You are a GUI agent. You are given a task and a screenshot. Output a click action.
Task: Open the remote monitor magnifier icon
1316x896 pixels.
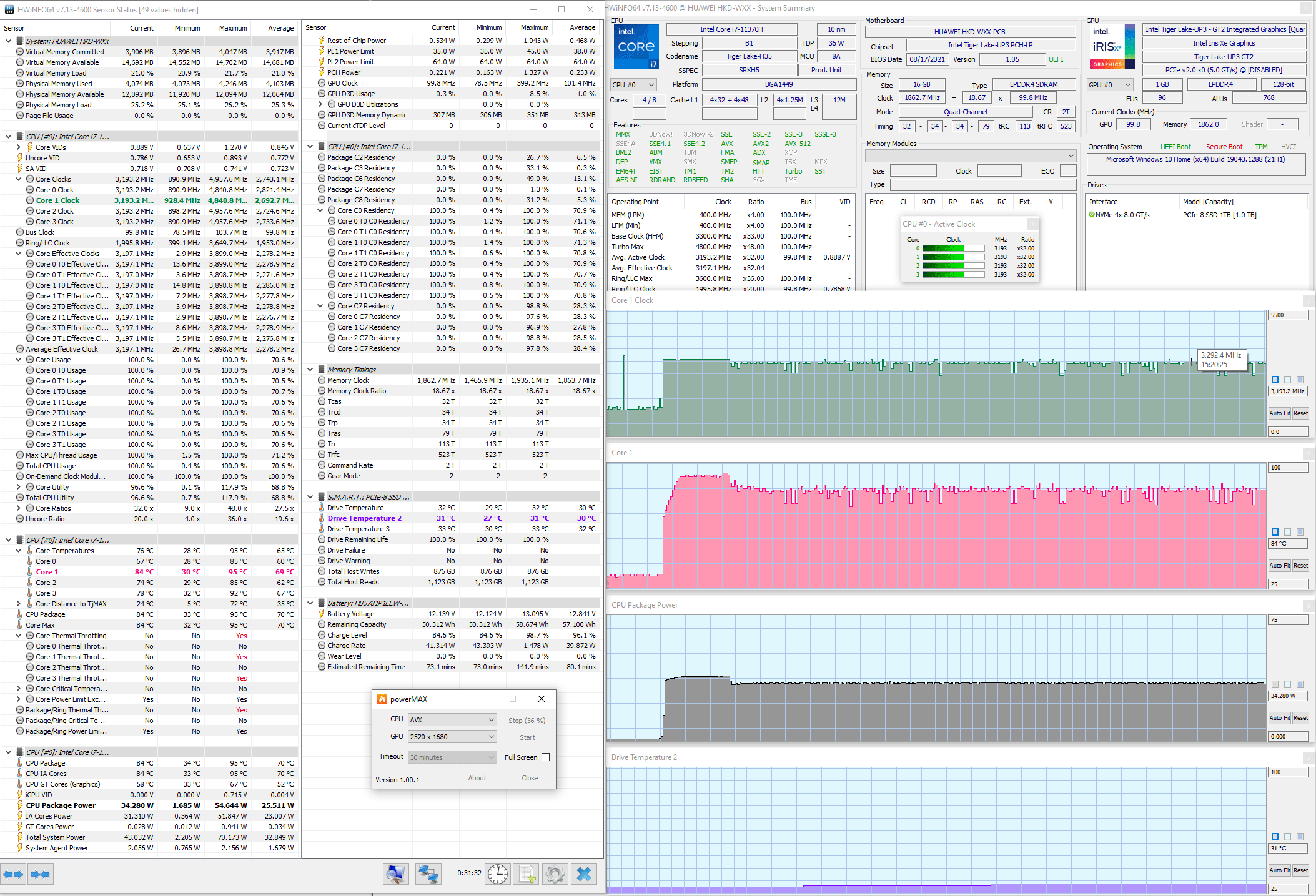395,874
